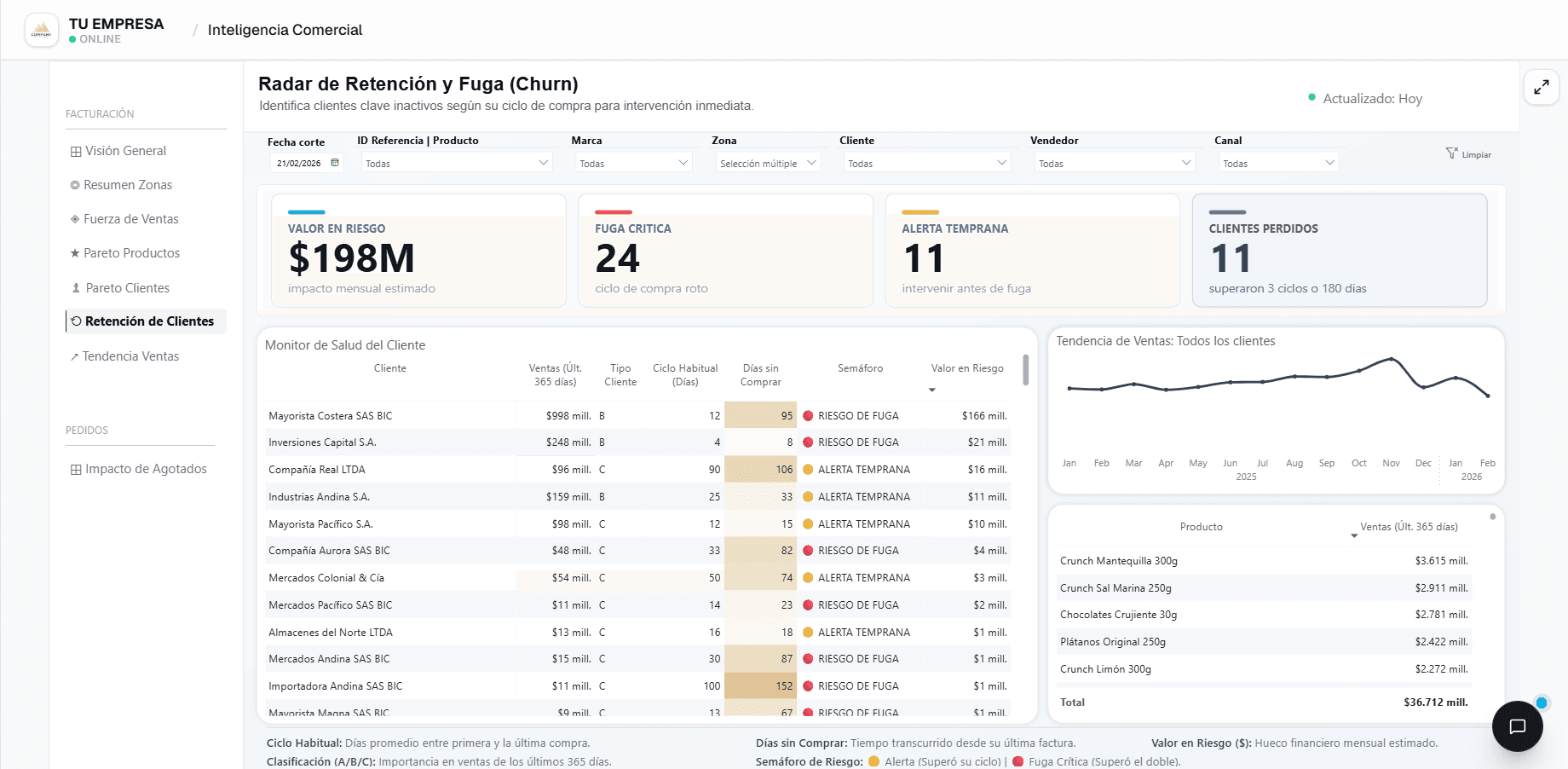1568x769 pixels.
Task: Click the TU EMPRESA company logo
Action: pyautogui.click(x=42, y=30)
